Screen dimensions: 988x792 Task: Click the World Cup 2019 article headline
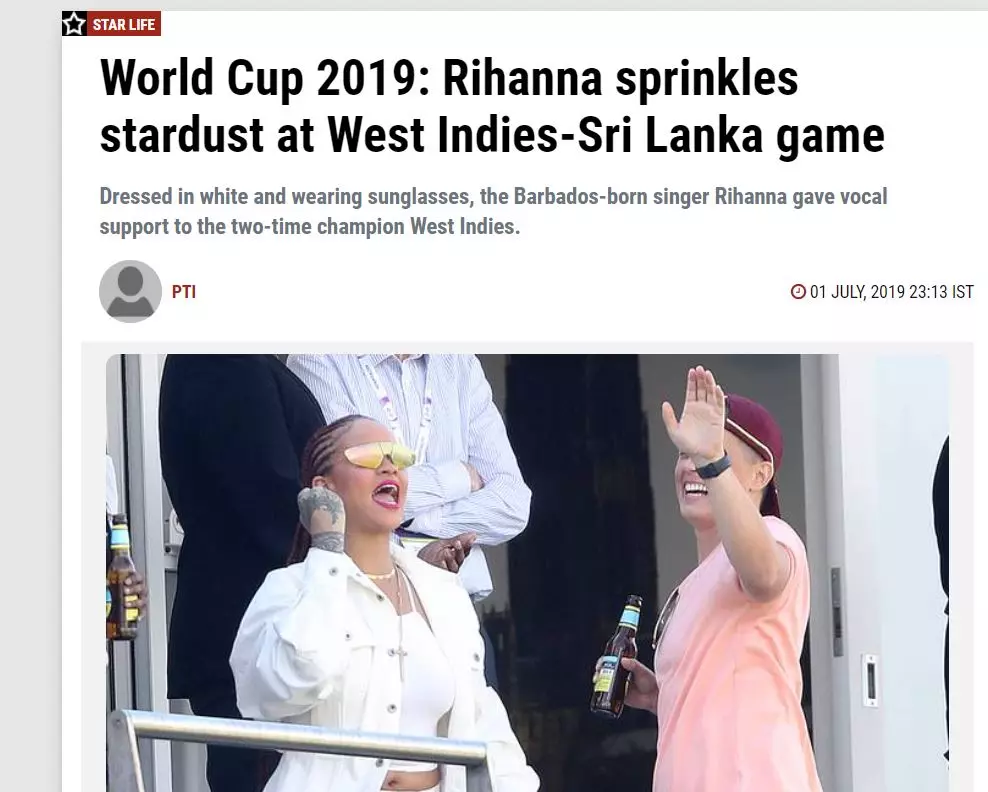[x=492, y=106]
